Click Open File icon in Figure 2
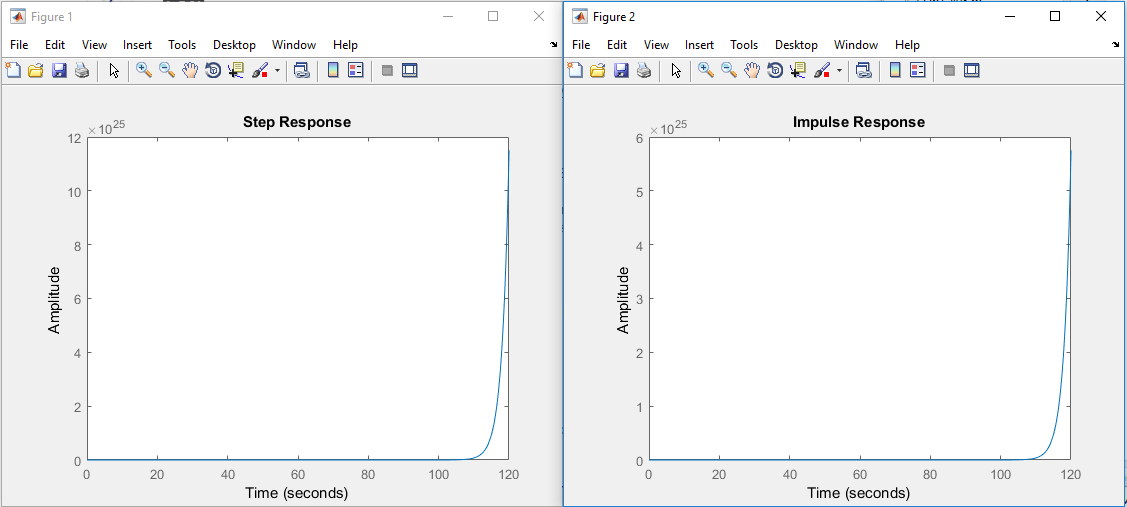The image size is (1127, 507). click(x=598, y=70)
